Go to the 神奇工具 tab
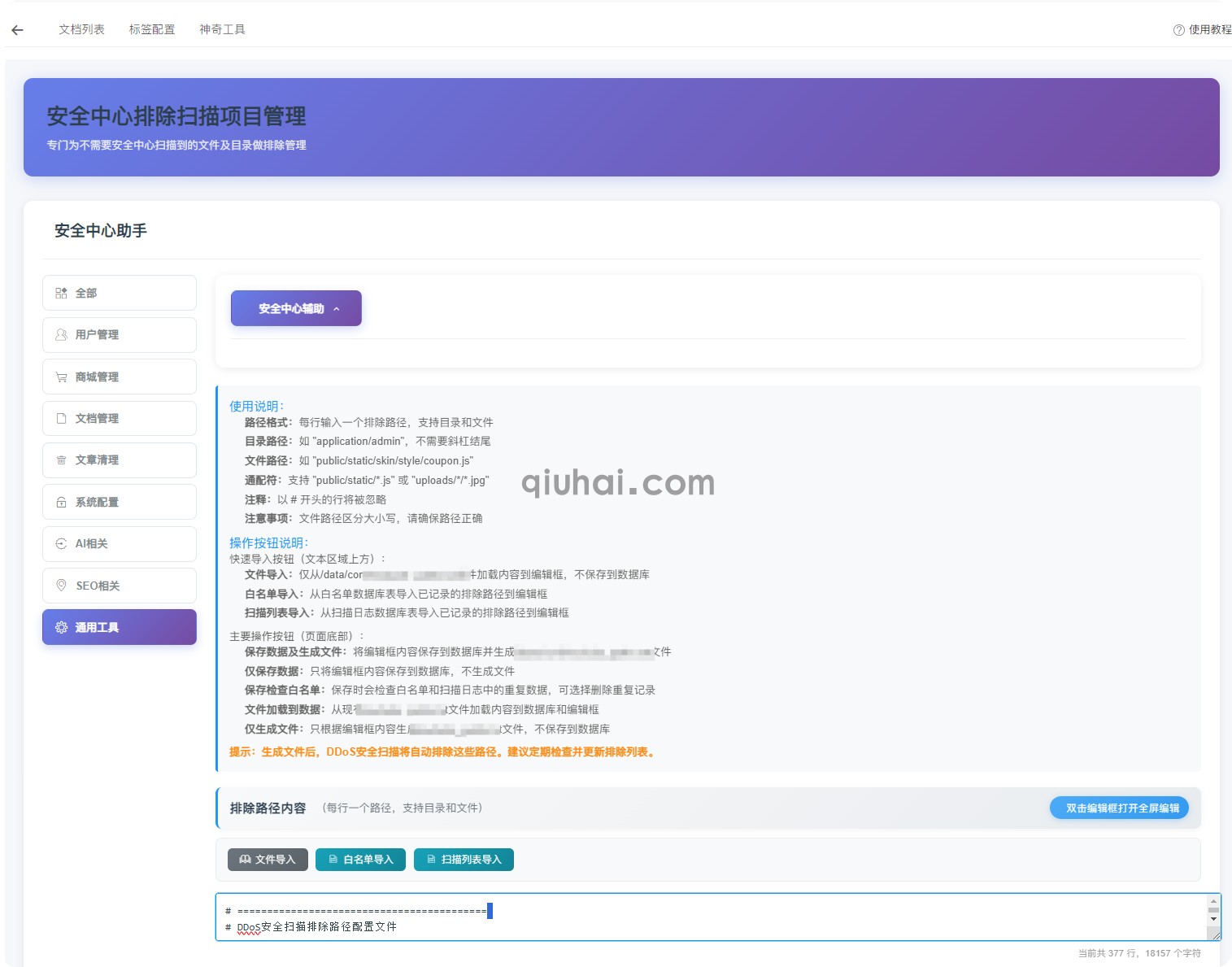This screenshot has width=1232, height=967. tap(222, 29)
